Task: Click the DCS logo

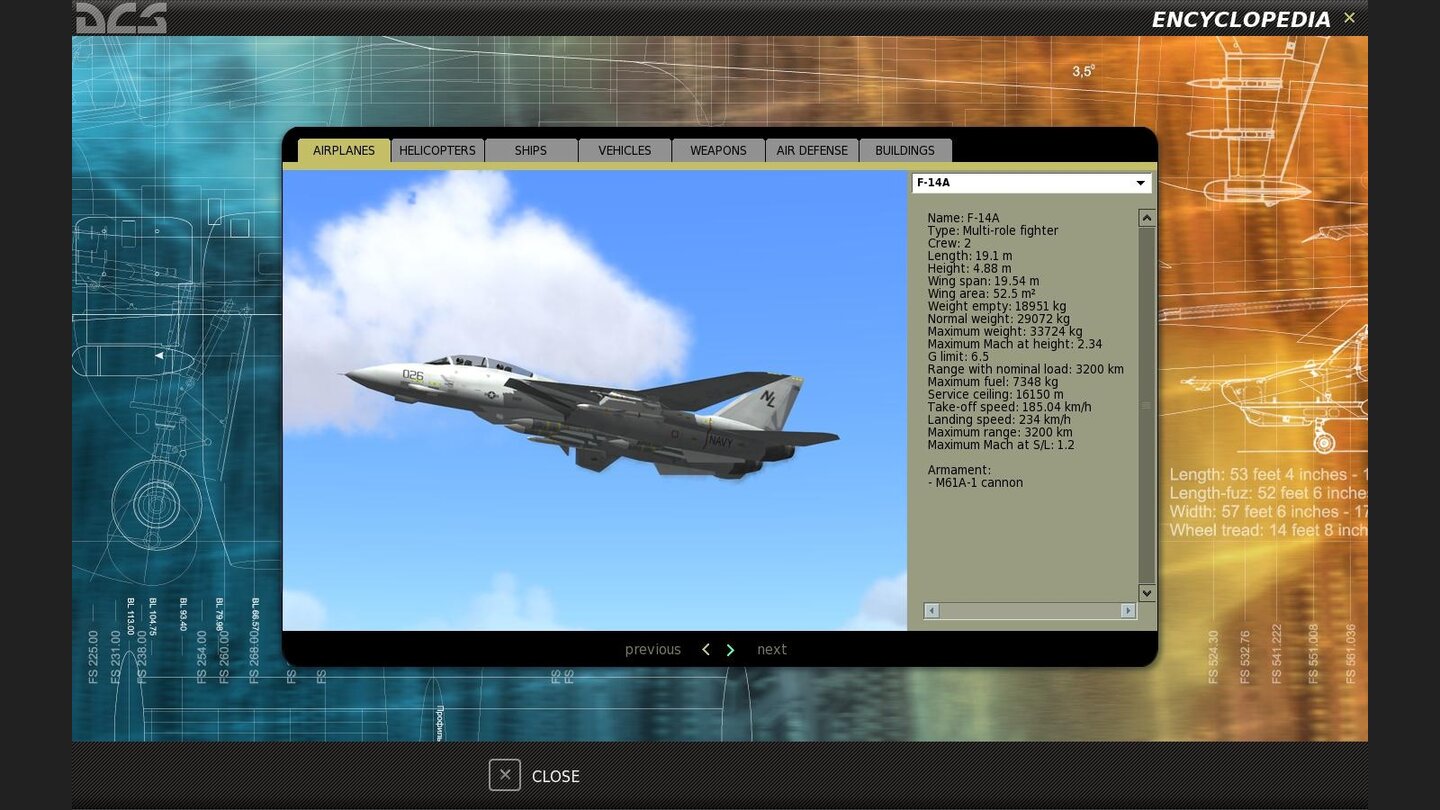Action: click(x=121, y=18)
